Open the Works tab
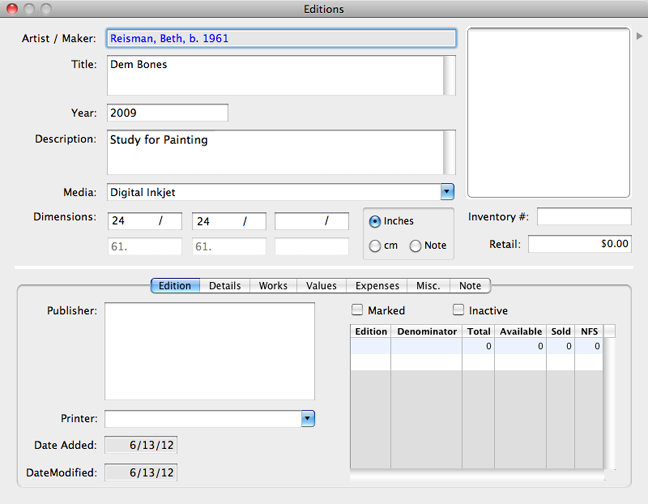 pos(273,286)
